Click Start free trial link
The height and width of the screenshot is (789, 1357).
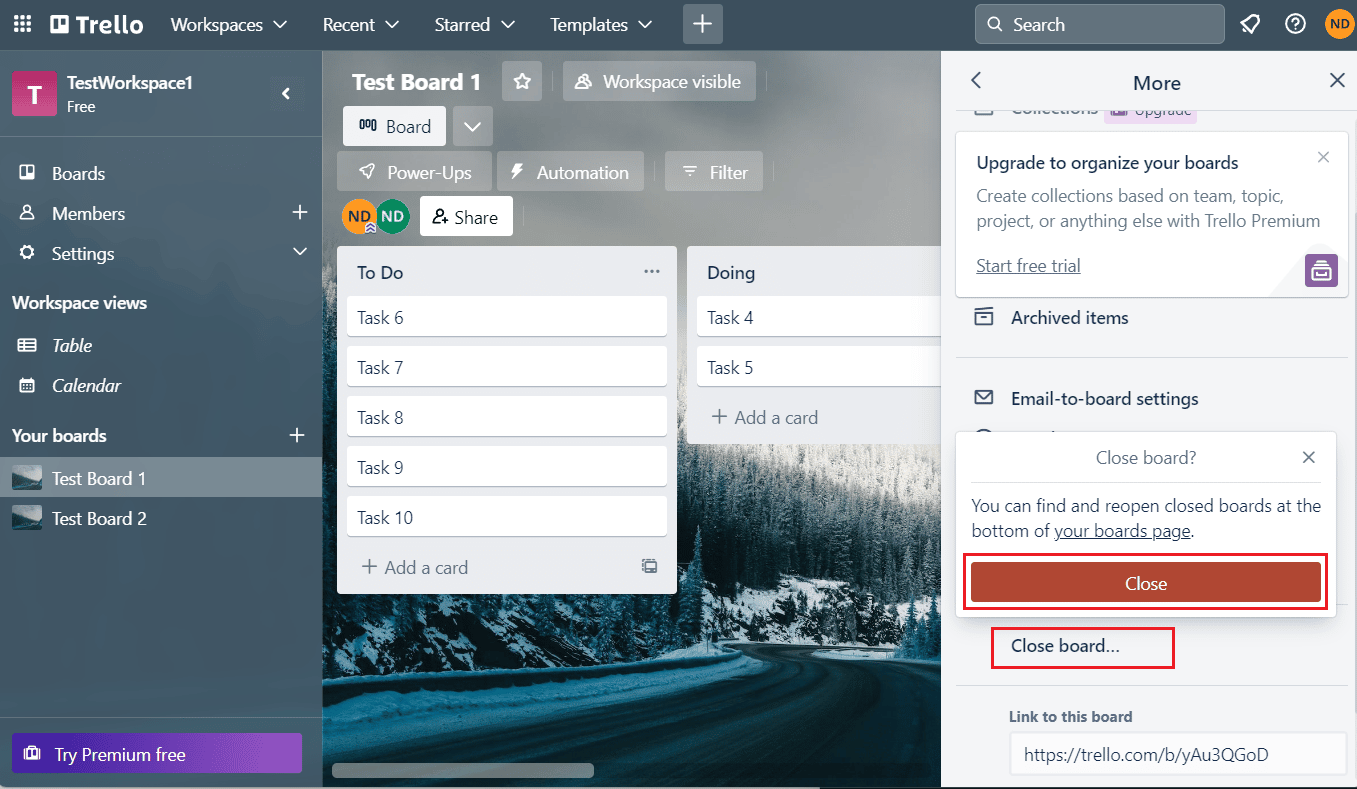tap(1028, 265)
